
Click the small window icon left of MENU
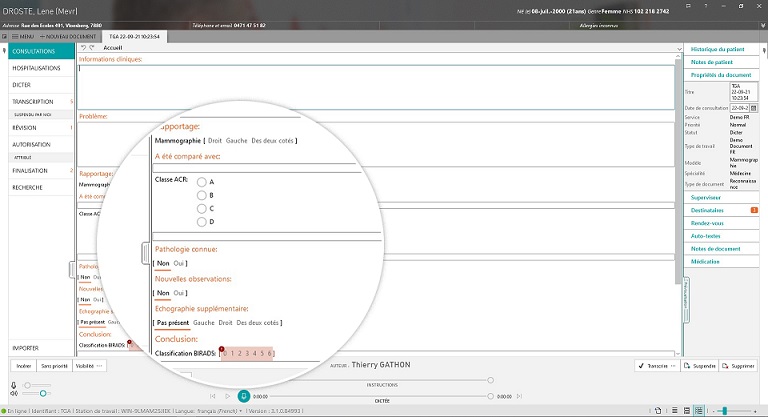[x=4, y=37]
